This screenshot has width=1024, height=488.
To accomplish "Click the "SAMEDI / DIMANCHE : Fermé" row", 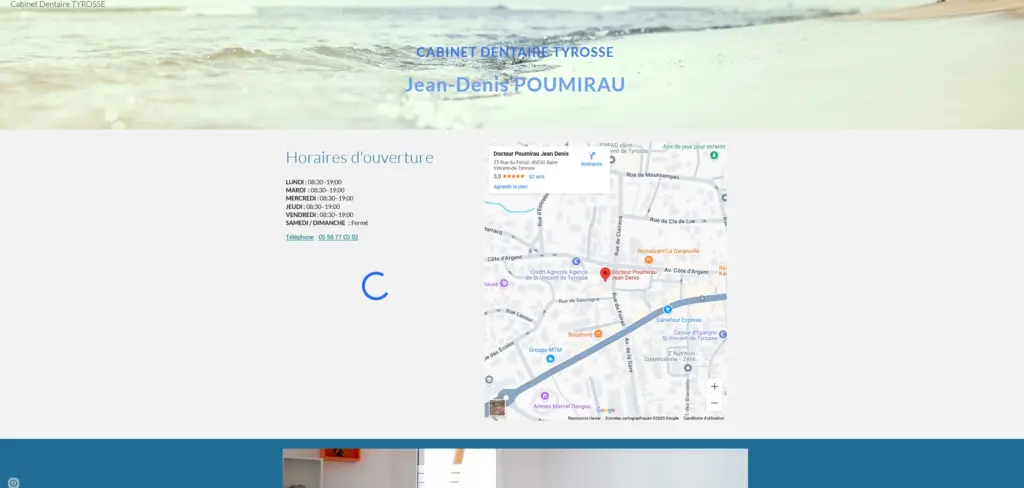I will pyautogui.click(x=327, y=223).
